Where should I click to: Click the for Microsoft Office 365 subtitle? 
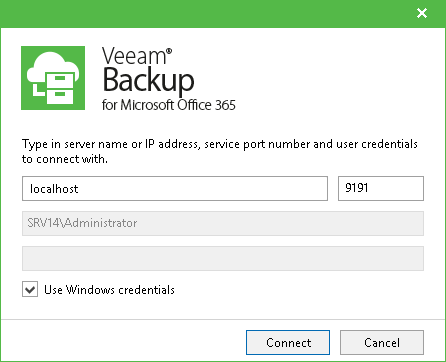[x=169, y=105]
